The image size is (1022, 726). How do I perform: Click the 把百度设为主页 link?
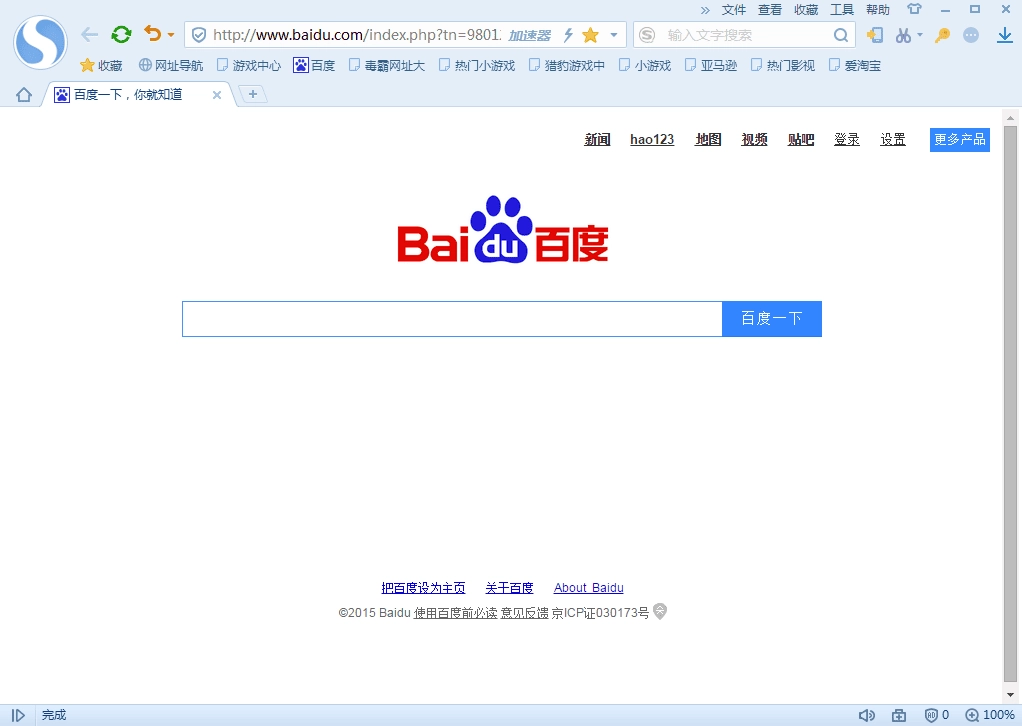click(423, 588)
